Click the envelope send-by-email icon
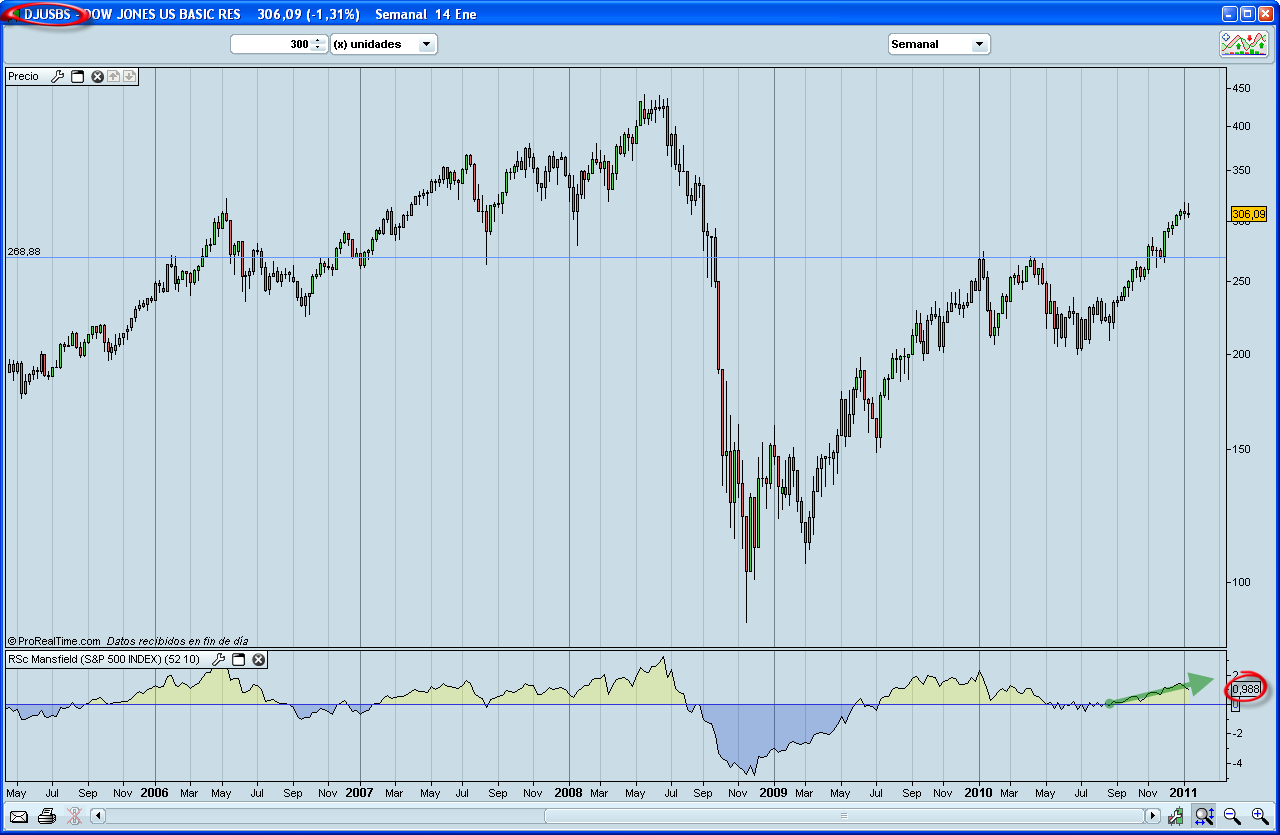 (x=19, y=816)
